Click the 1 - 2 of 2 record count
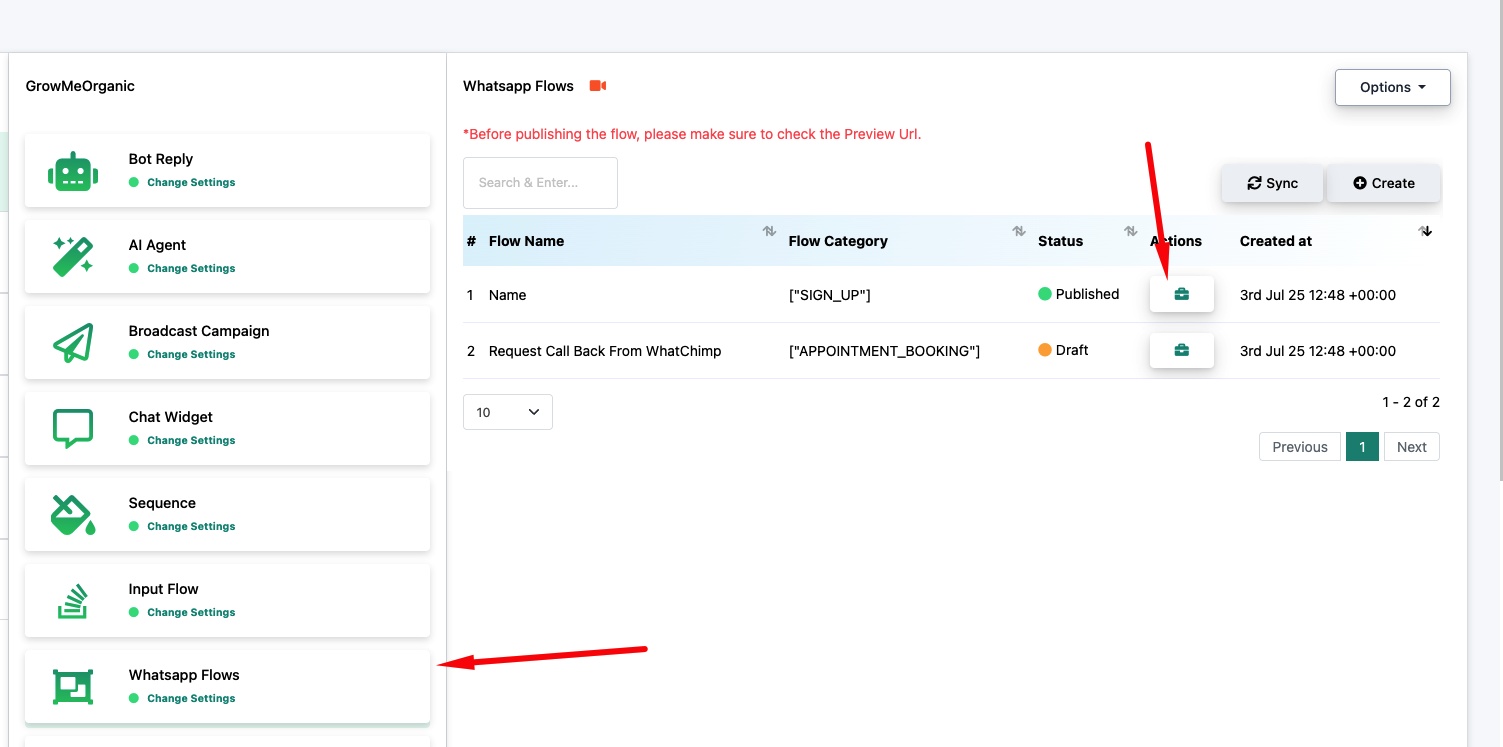The height and width of the screenshot is (747, 1503). (1411, 402)
